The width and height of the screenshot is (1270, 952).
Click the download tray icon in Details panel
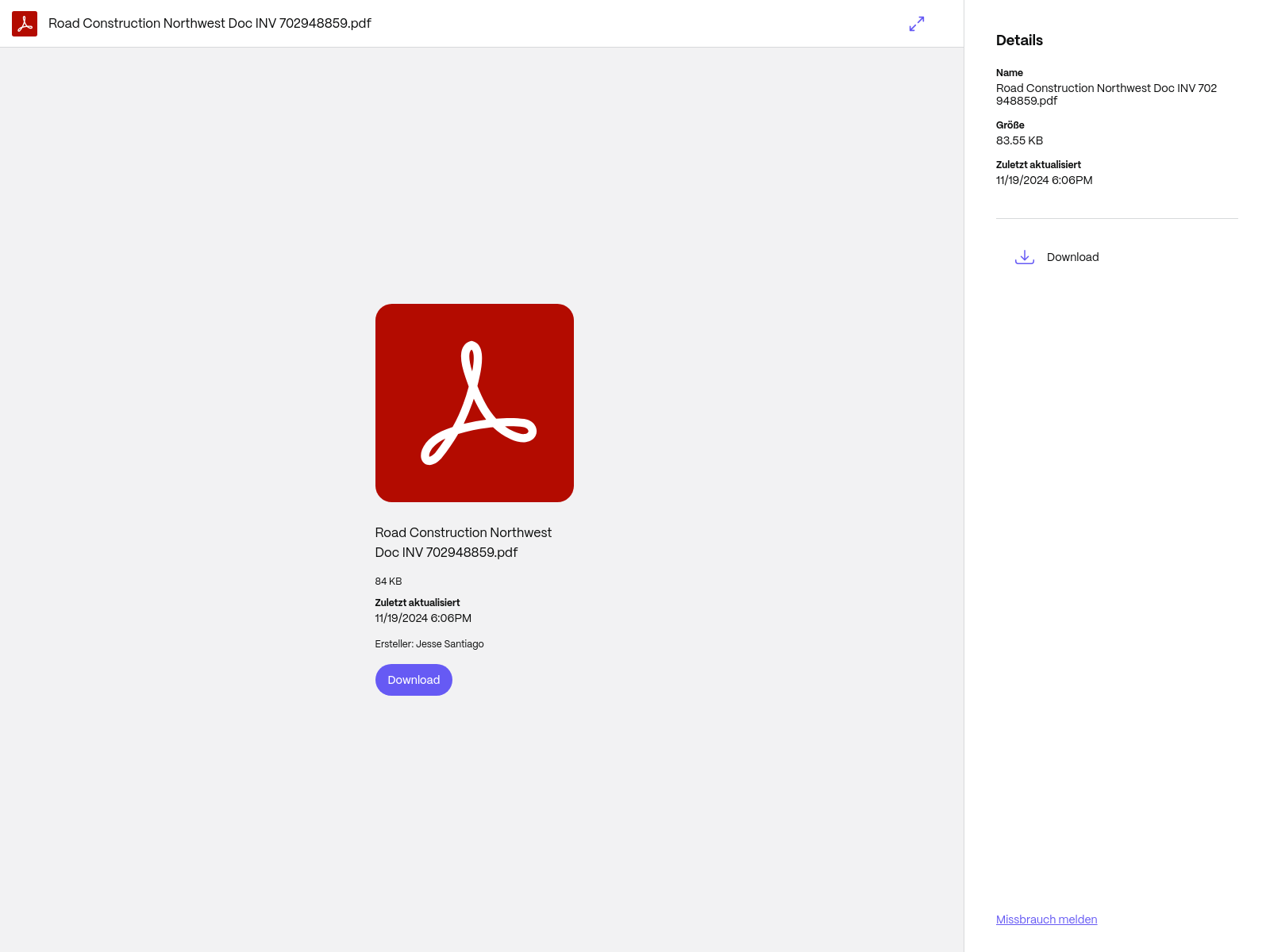click(x=1025, y=257)
